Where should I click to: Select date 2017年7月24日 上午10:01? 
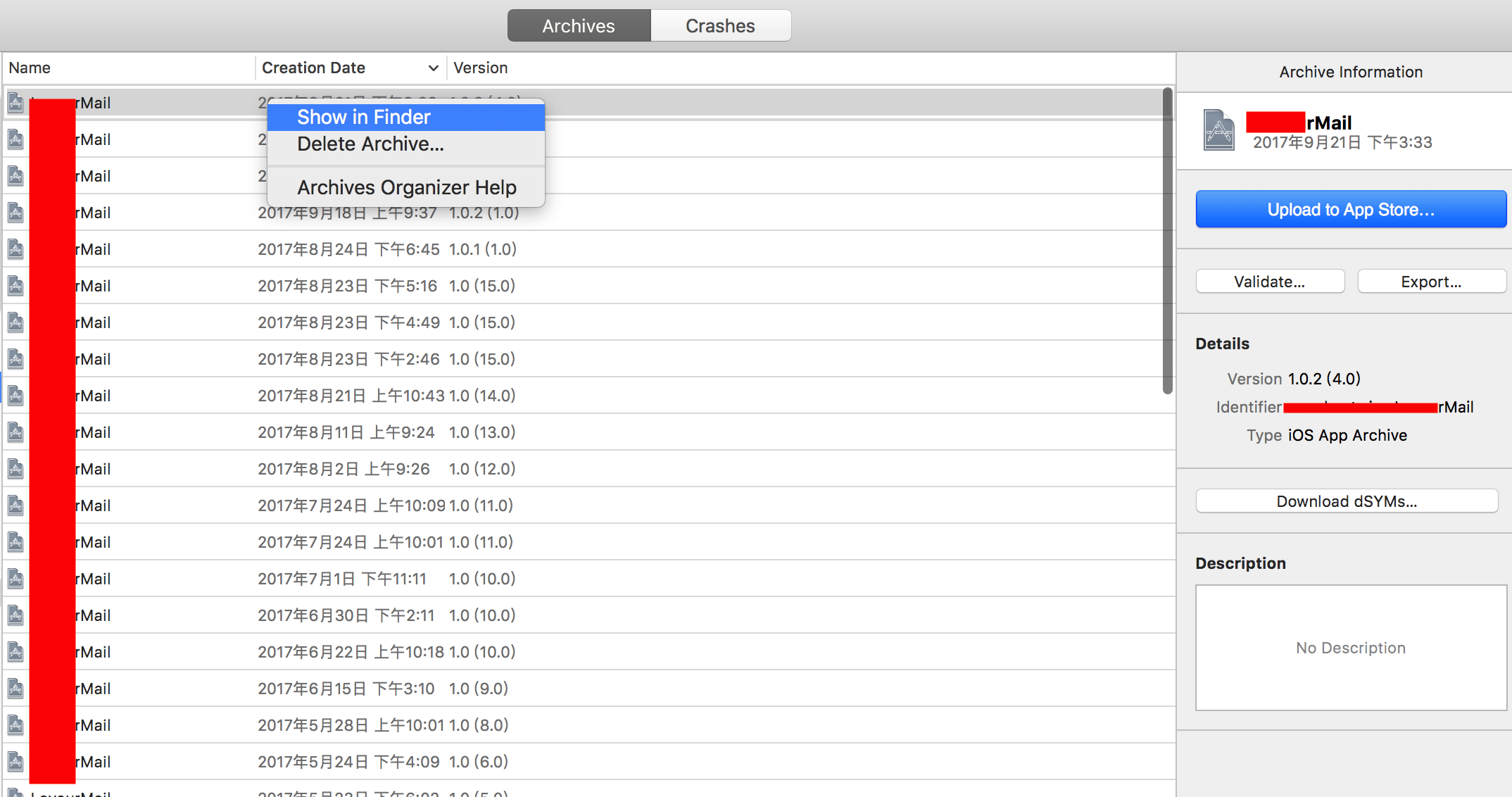(351, 542)
